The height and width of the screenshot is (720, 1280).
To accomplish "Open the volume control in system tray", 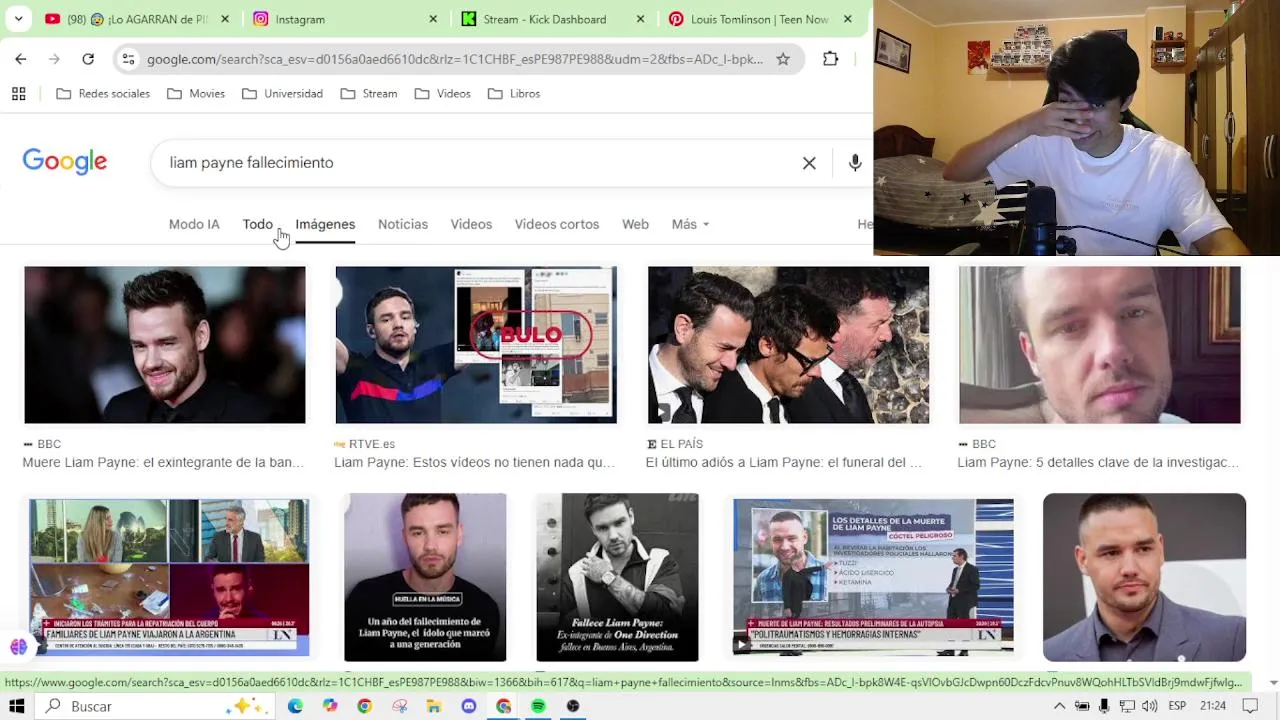I will 1150,706.
